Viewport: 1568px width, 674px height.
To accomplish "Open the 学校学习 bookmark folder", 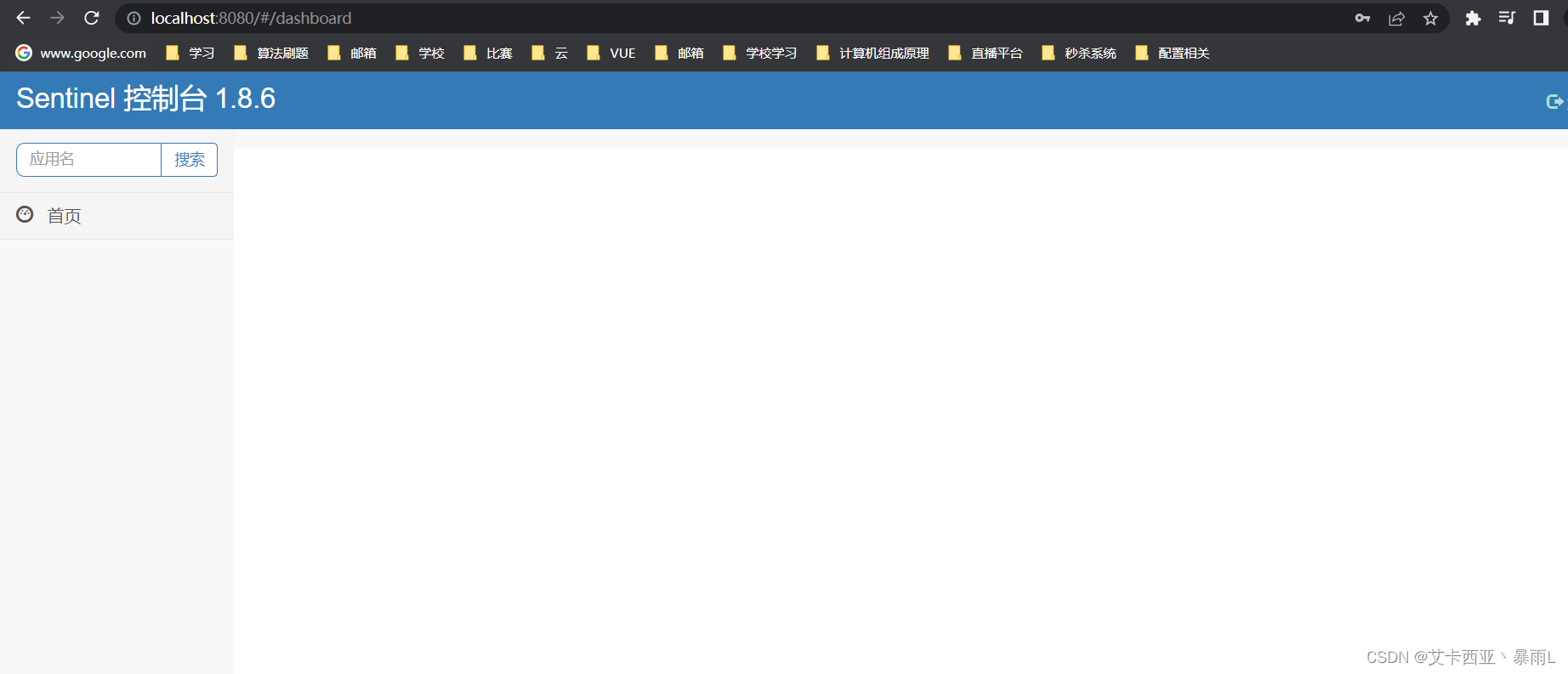I will click(x=760, y=53).
